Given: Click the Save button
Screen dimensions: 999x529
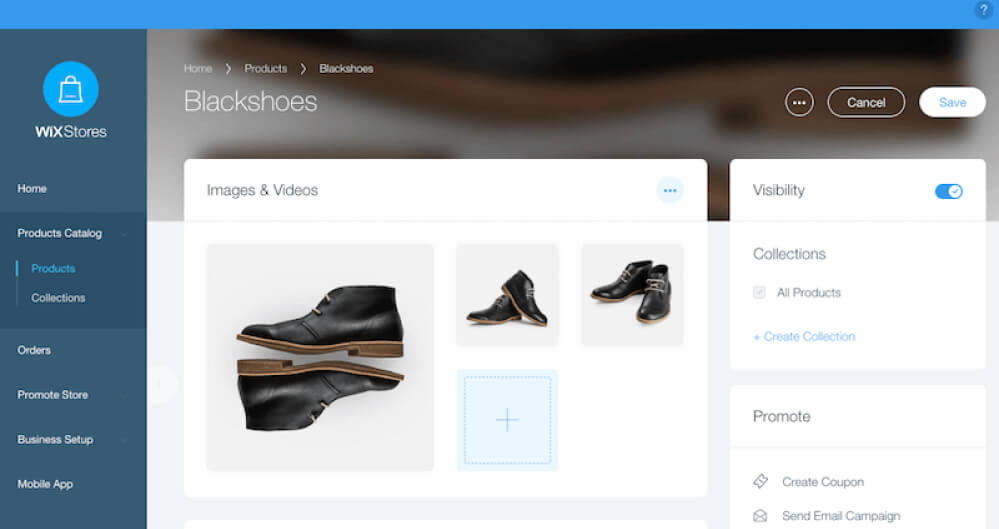Looking at the screenshot, I should click(x=952, y=103).
